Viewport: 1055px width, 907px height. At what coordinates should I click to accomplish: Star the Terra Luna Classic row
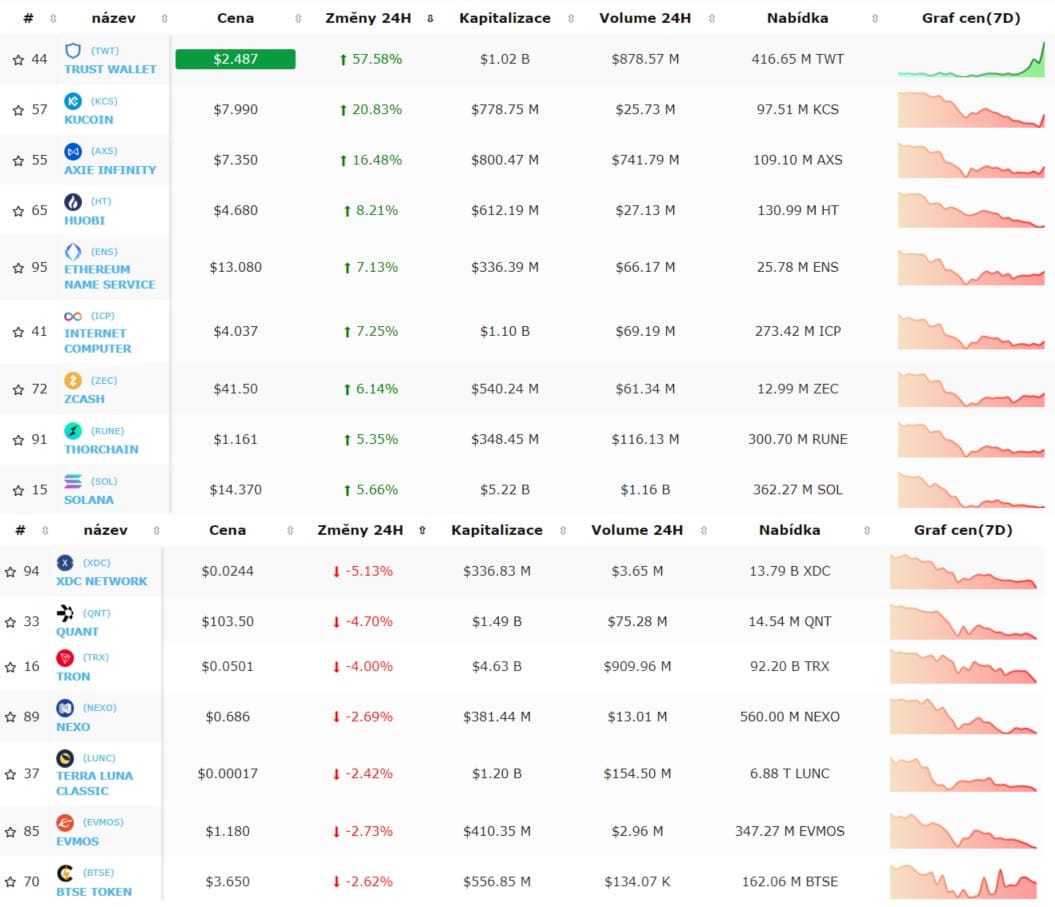[10, 774]
